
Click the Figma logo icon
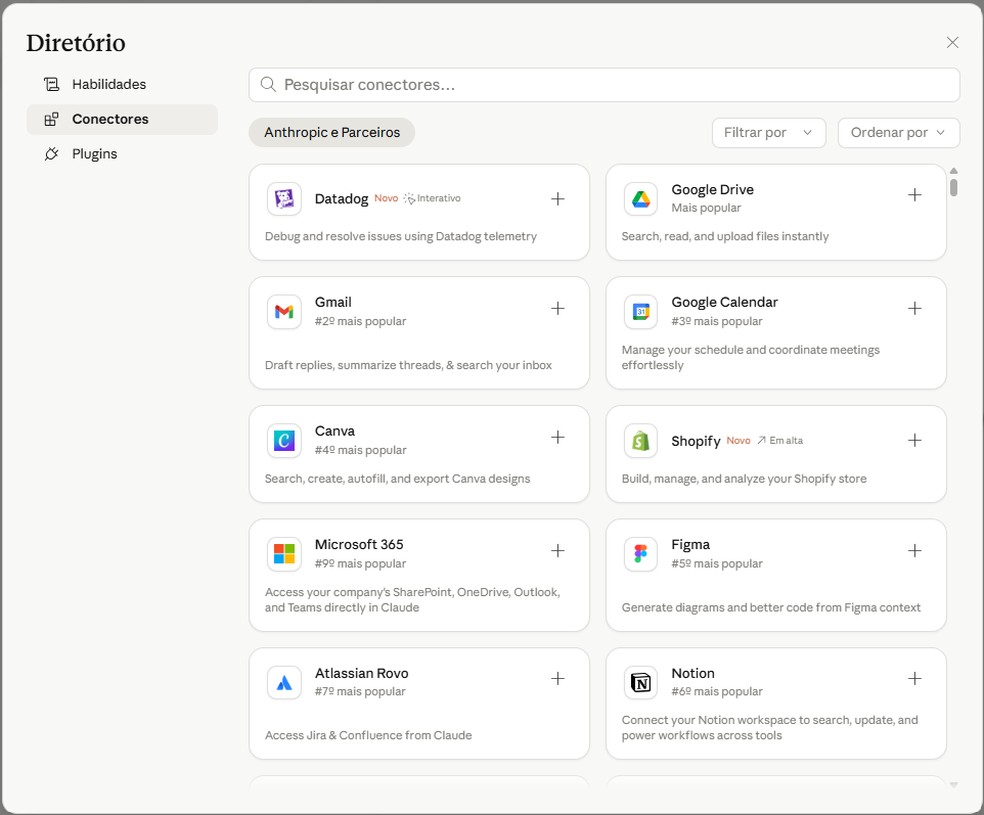pos(641,554)
